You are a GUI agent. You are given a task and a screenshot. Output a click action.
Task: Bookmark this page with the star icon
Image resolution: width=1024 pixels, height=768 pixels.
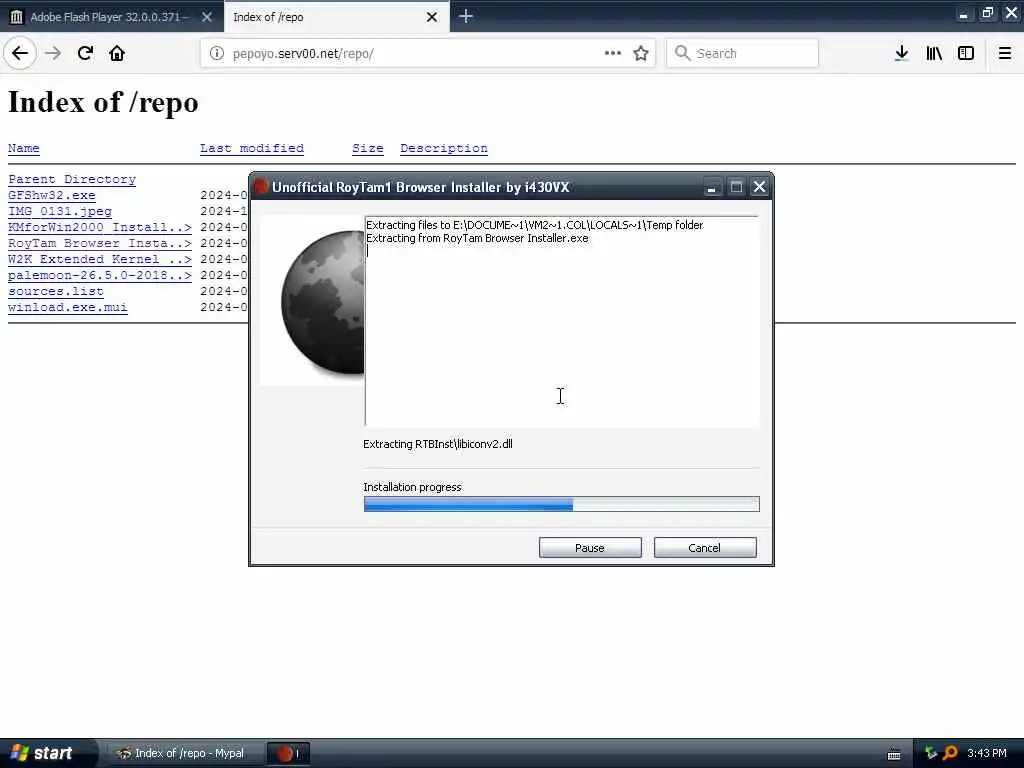tap(641, 54)
